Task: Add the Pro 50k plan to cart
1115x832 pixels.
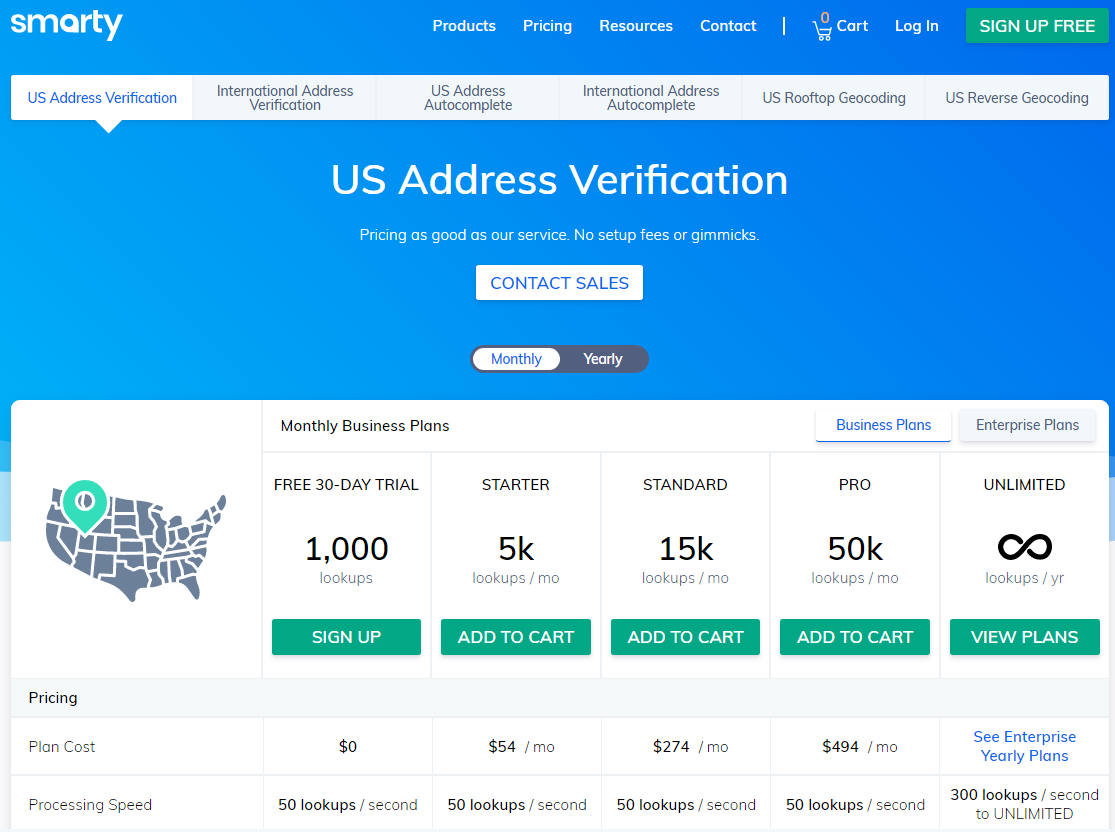Action: point(855,637)
